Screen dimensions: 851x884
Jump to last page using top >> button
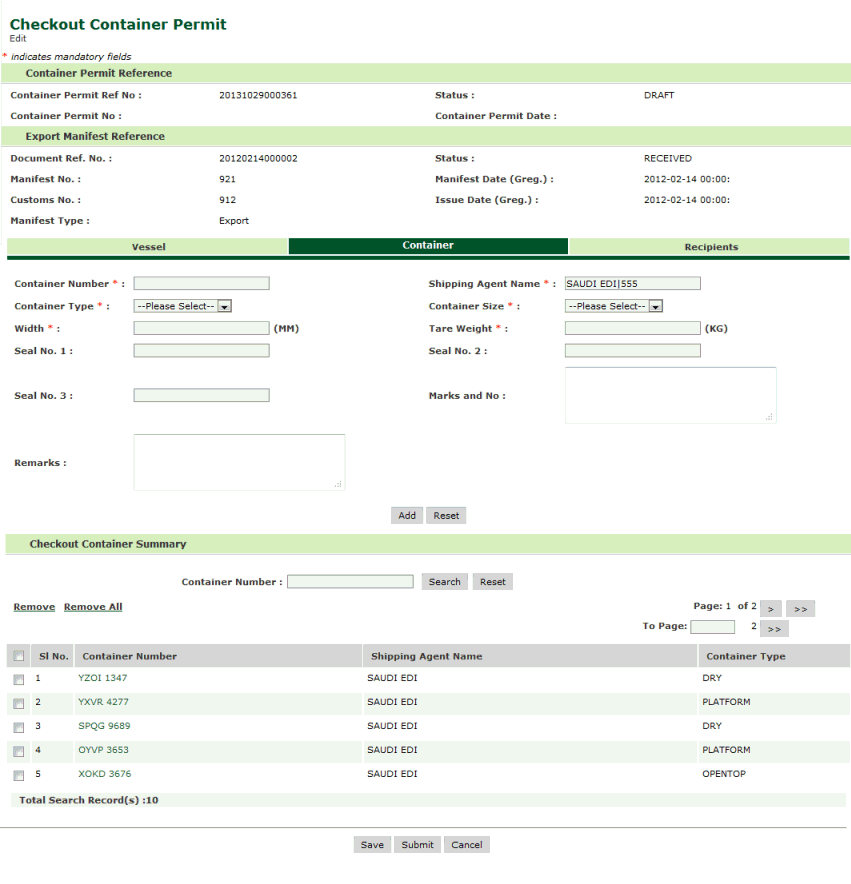tap(800, 609)
